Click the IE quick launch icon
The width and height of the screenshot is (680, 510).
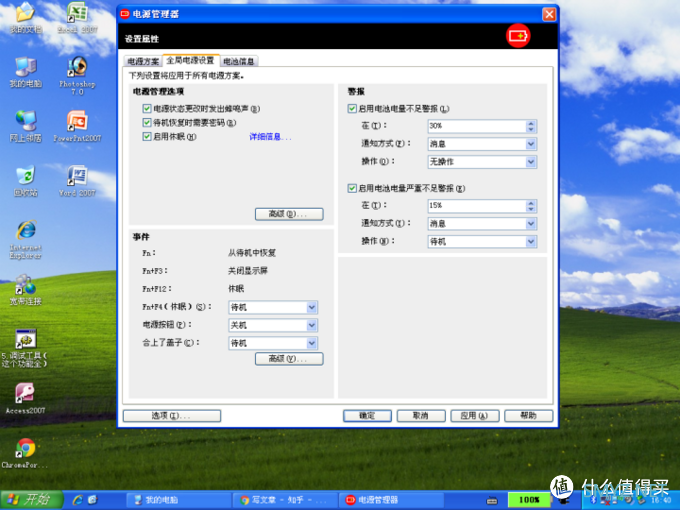point(78,500)
